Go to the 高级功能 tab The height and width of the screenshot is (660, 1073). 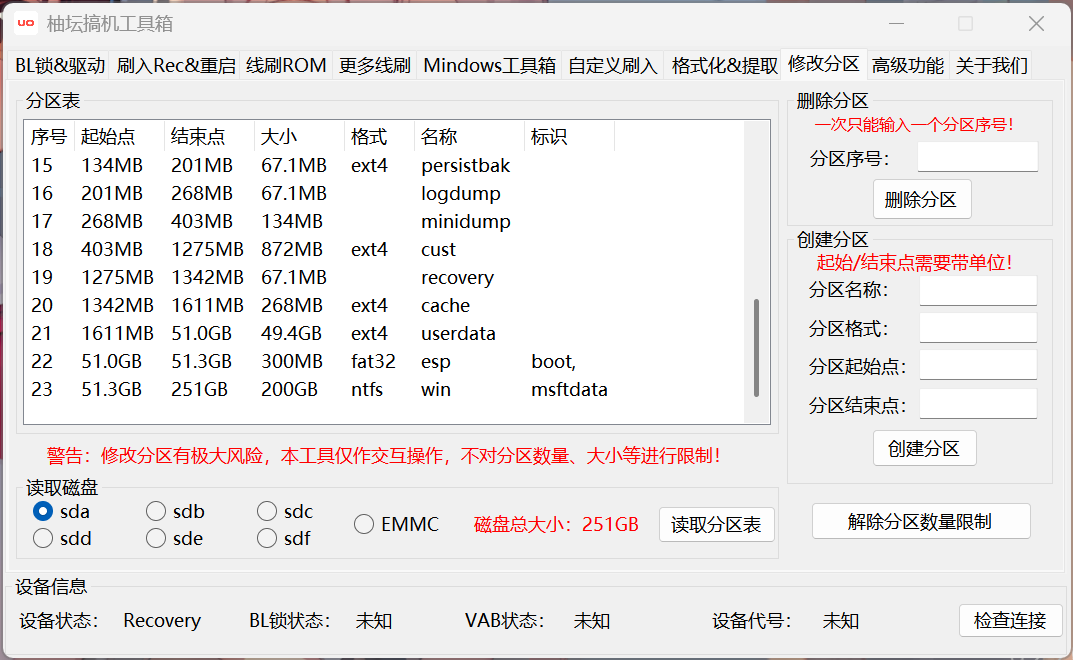pos(907,66)
